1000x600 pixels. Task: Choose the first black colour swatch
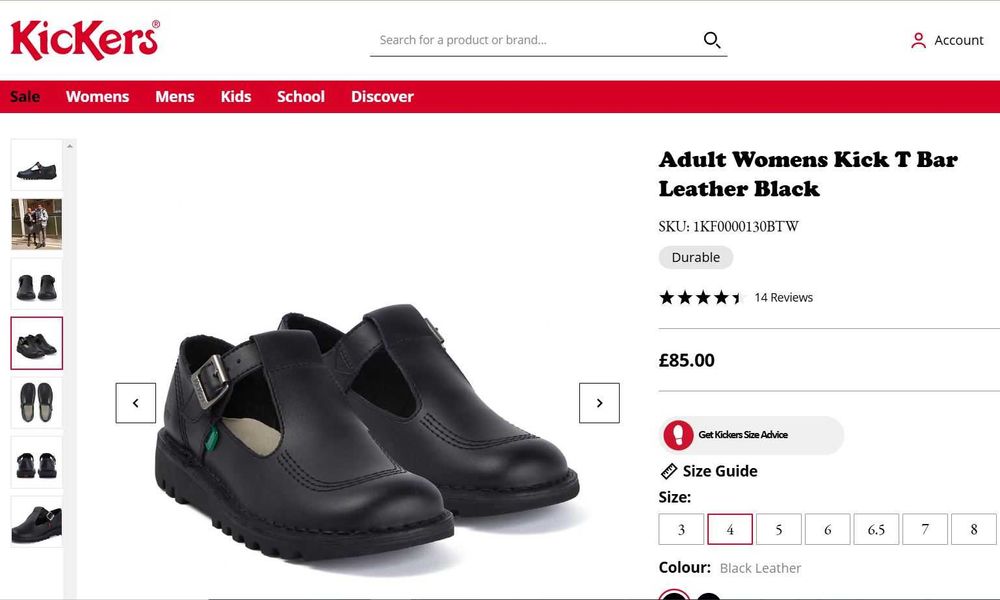pos(674,597)
